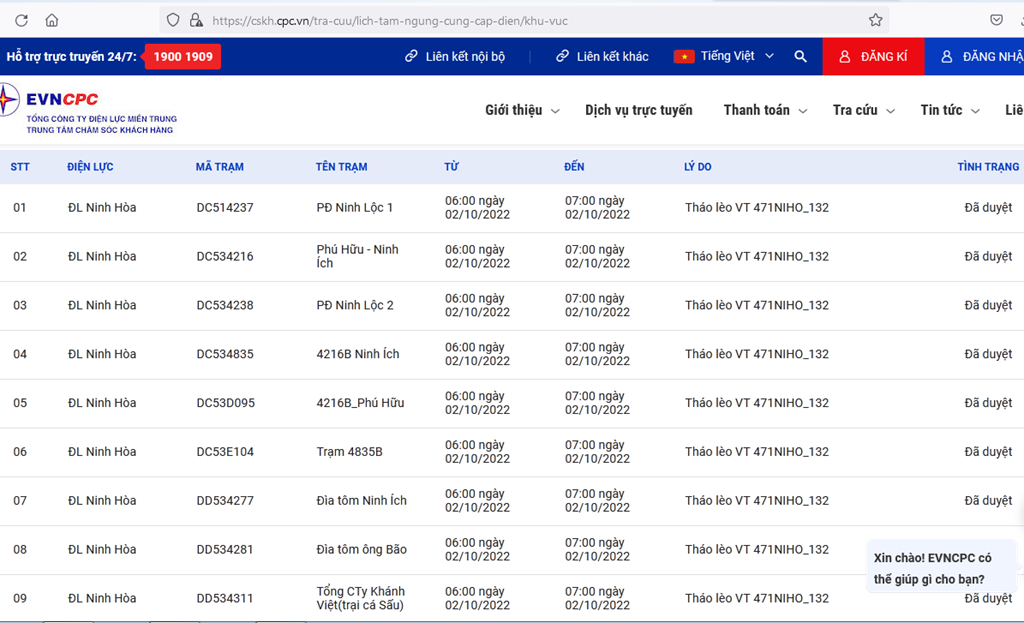Click the ĐĂNG KÍ register button

[873, 57]
